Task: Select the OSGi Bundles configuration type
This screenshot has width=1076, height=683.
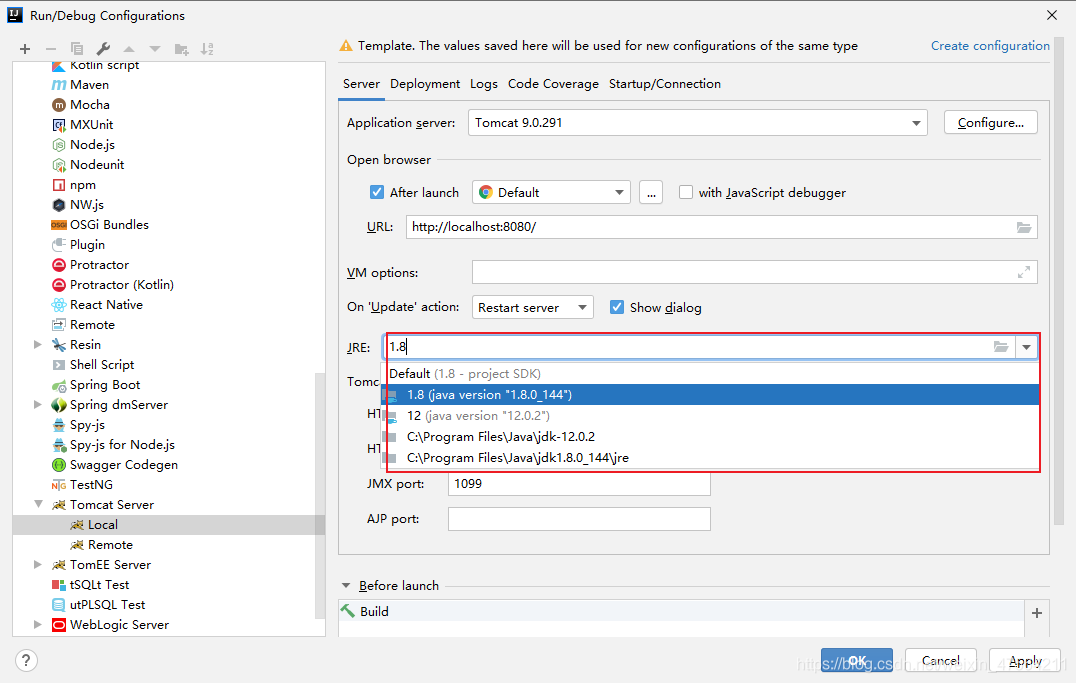Action: click(x=109, y=224)
